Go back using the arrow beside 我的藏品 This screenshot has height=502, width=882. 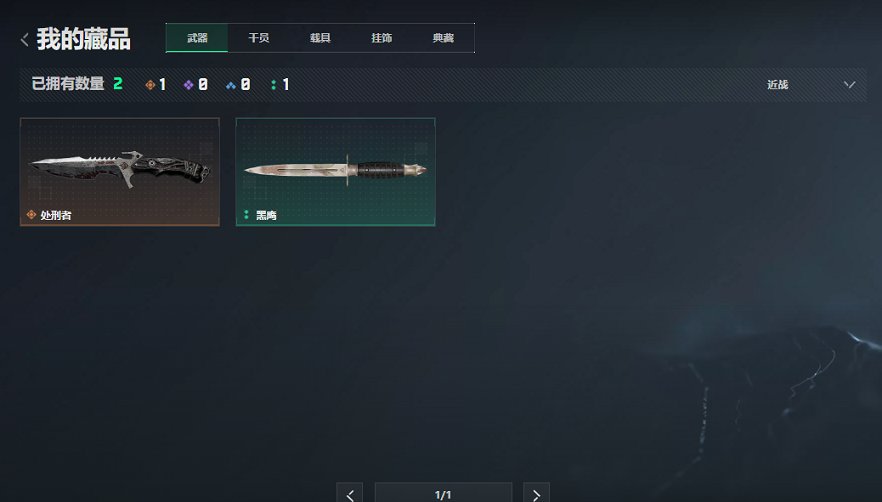tap(25, 39)
